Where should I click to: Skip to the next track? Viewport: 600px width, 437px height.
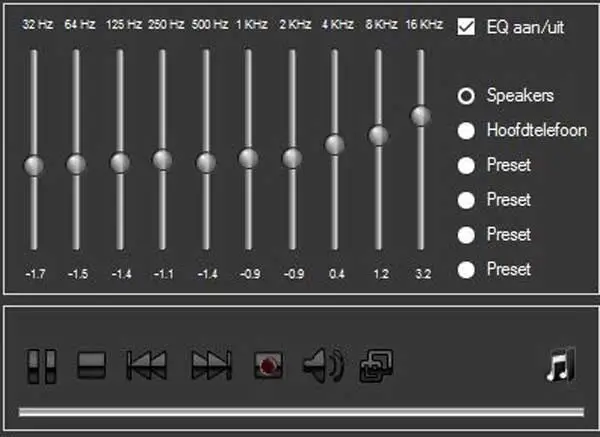[x=212, y=365]
